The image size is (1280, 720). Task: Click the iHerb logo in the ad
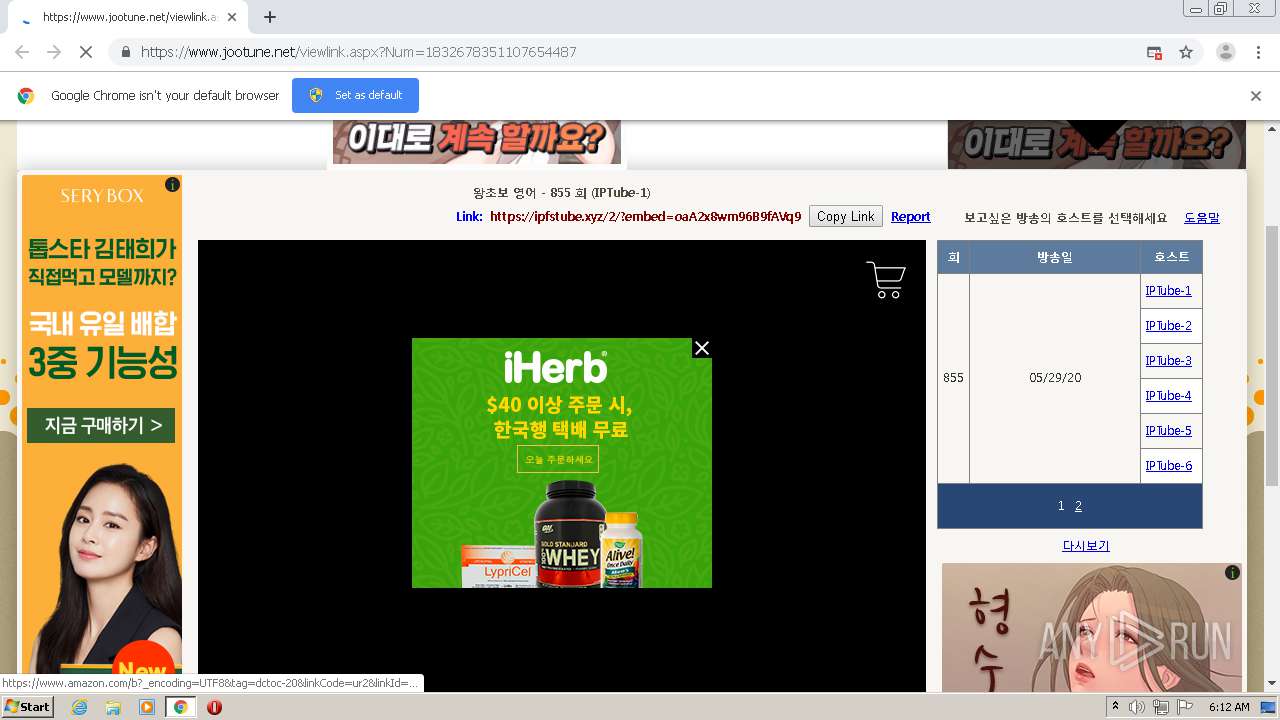coord(554,368)
